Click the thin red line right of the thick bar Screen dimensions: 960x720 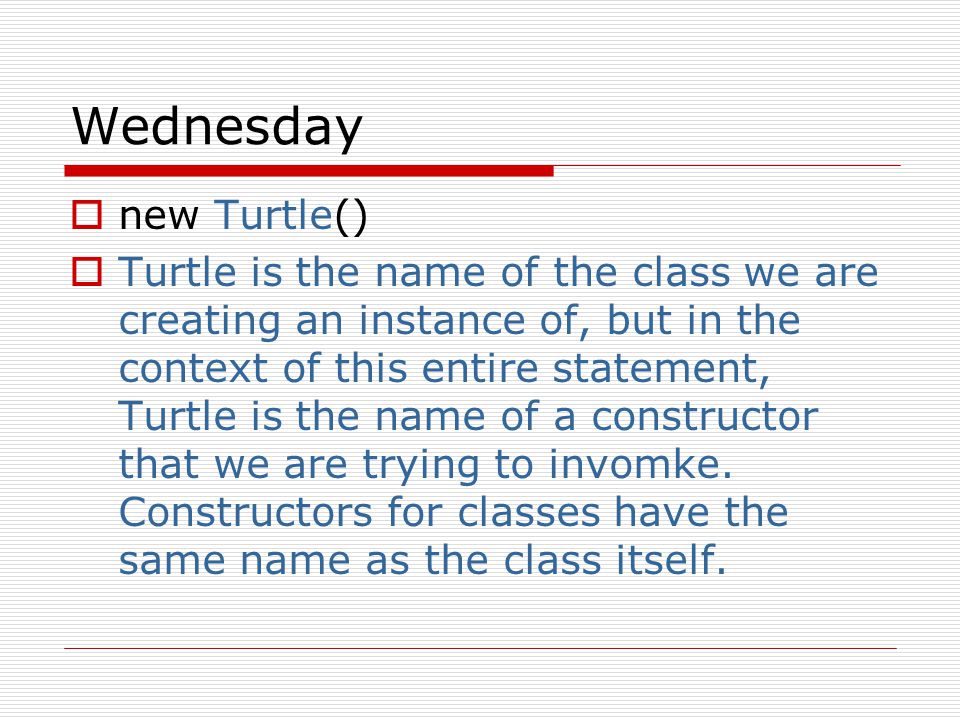(727, 165)
